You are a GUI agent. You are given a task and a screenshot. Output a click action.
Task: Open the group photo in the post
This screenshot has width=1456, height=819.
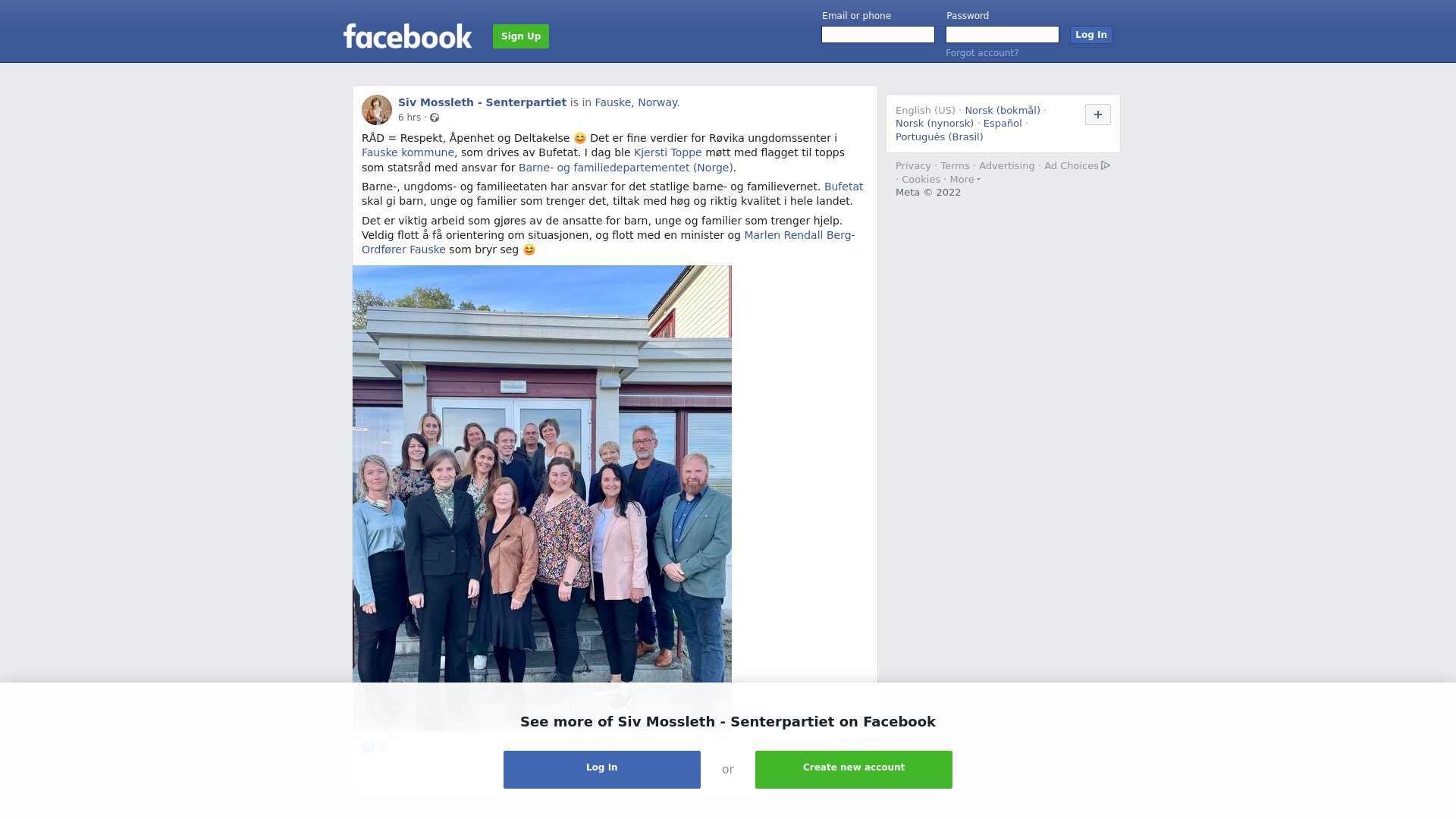pyautogui.click(x=542, y=497)
